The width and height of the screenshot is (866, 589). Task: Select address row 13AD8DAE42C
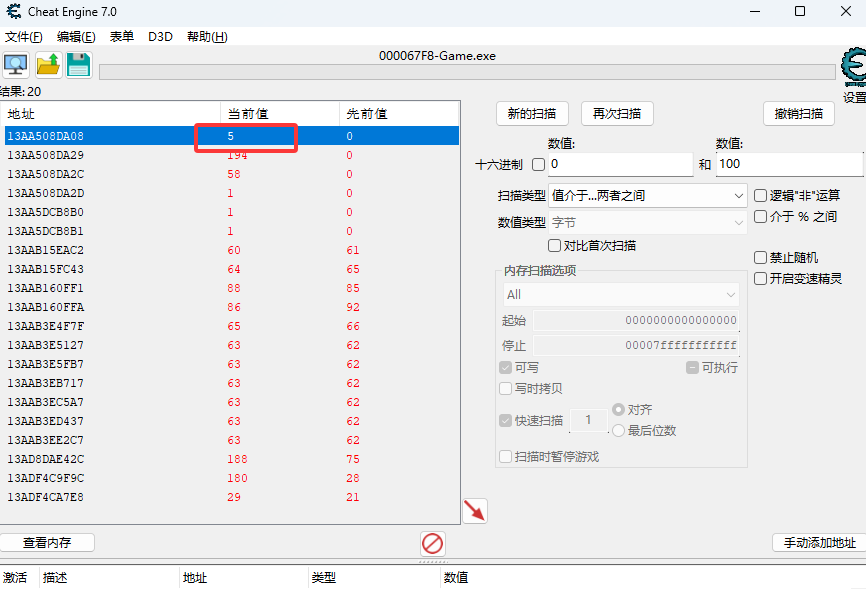pos(231,459)
